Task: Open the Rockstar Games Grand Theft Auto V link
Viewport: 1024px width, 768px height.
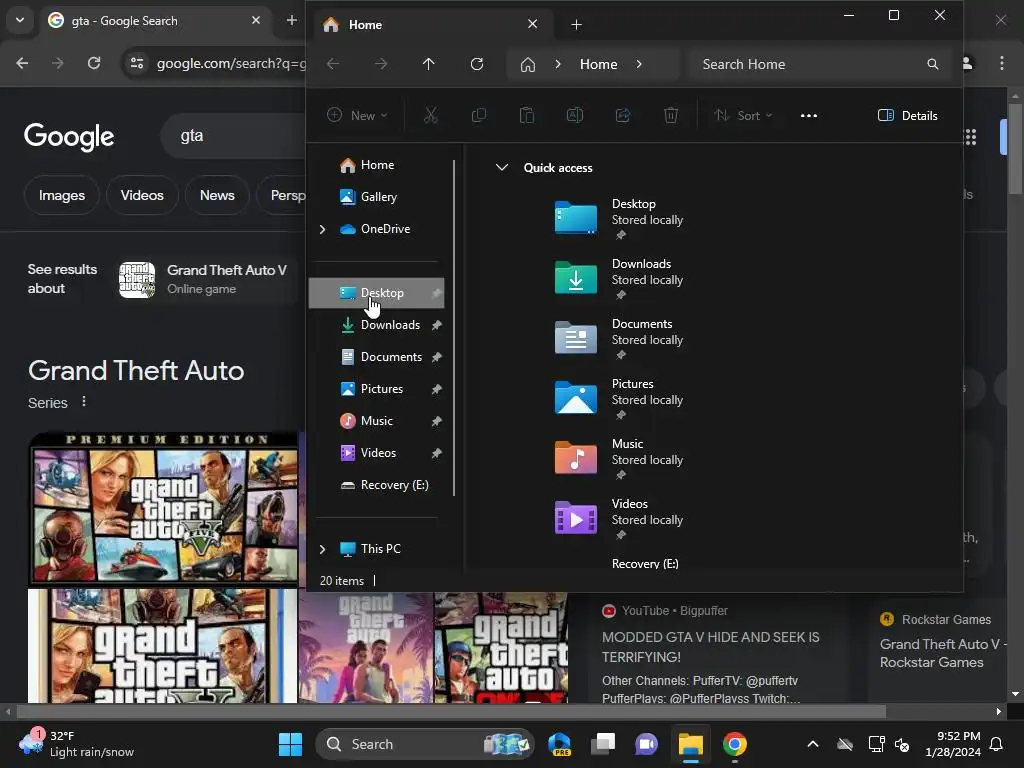Action: click(x=940, y=653)
